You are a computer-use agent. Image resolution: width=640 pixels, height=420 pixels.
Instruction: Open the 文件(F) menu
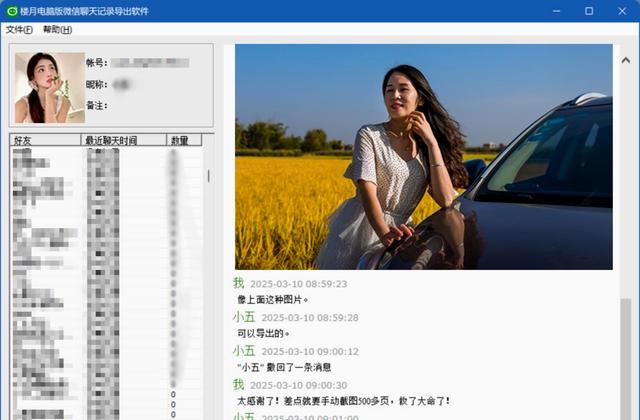19,30
